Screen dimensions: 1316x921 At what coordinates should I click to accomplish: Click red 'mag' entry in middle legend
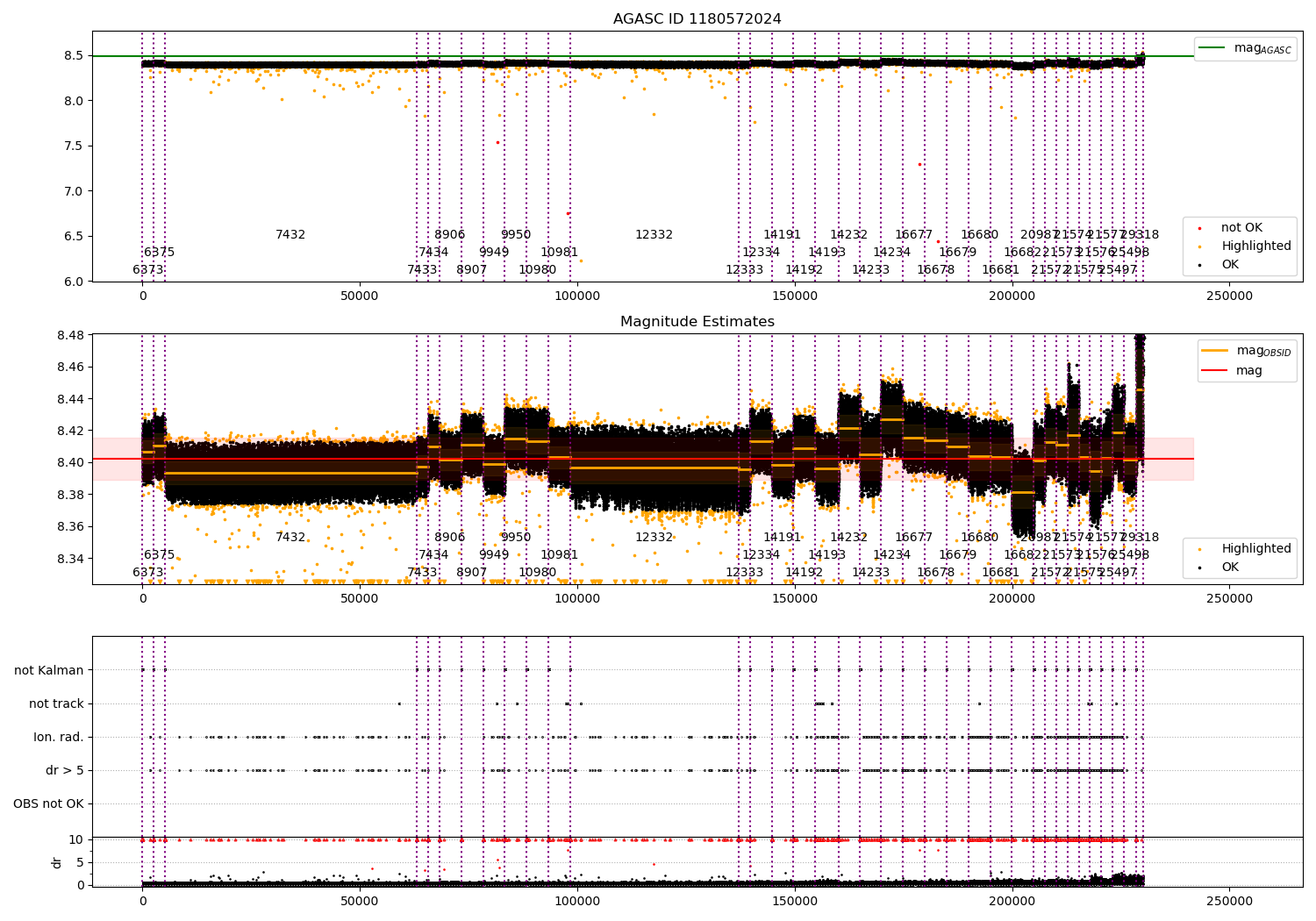pyautogui.click(x=1233, y=370)
